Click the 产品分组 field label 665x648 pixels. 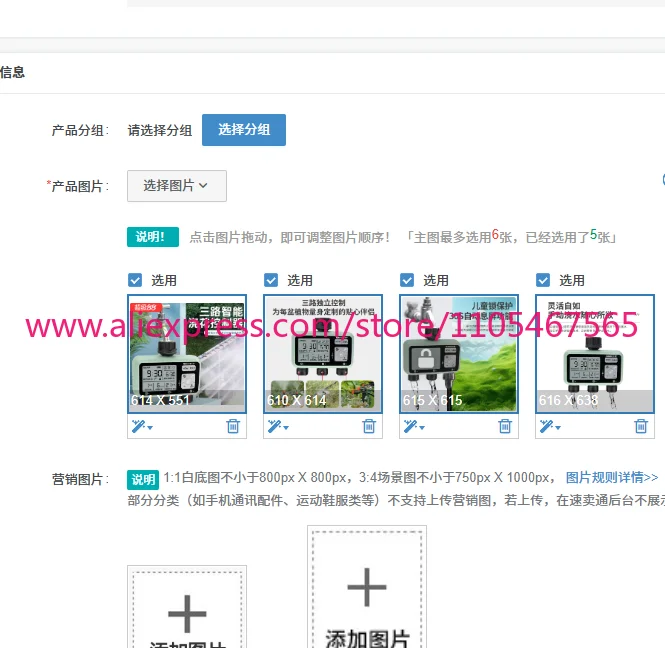(80, 130)
